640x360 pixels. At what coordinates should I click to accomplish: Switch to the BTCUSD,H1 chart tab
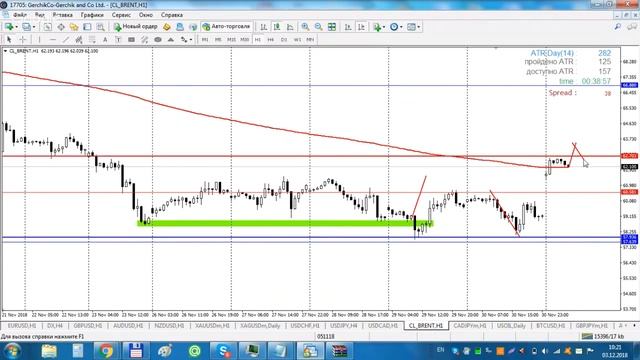551,326
